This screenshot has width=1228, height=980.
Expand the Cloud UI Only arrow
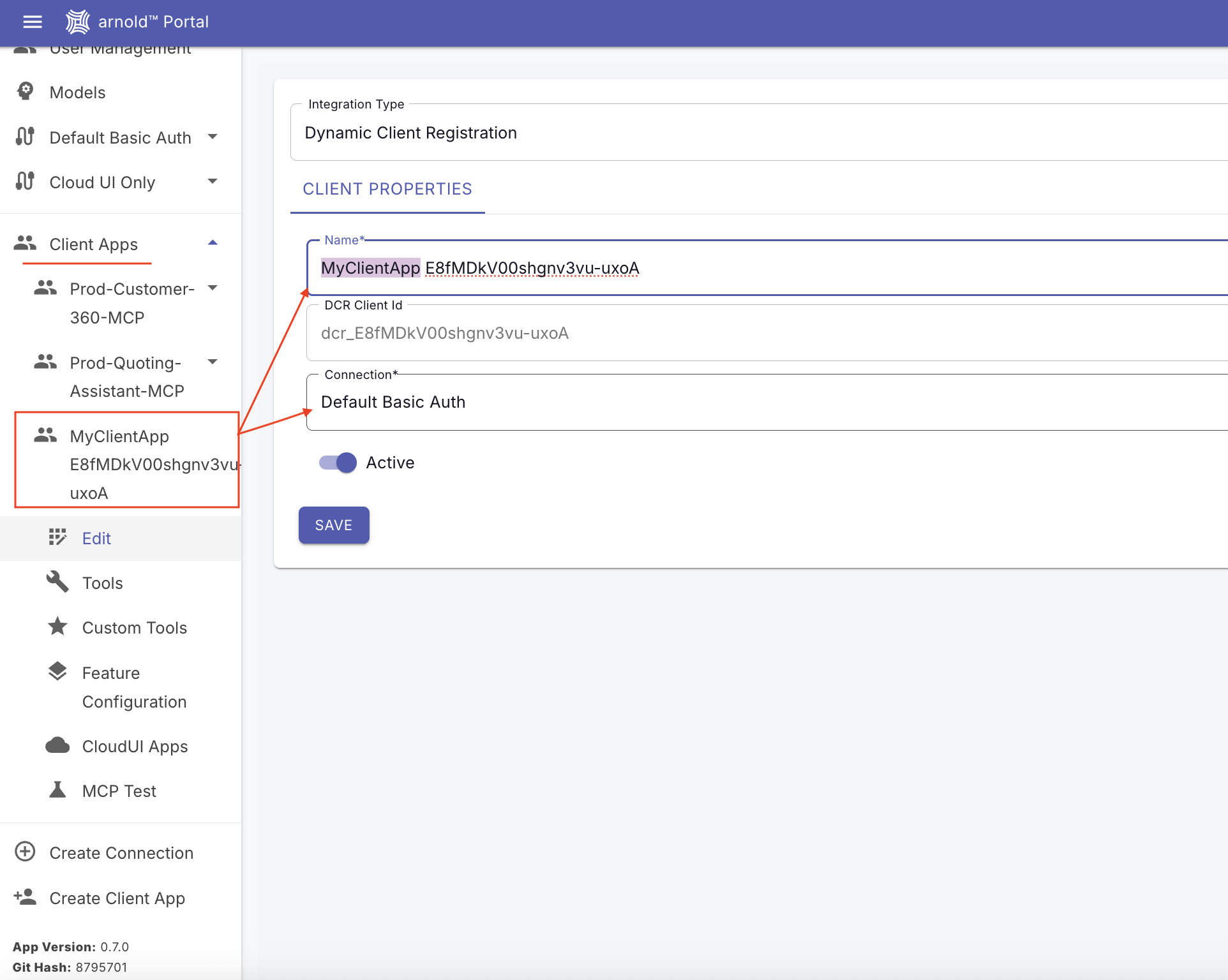tap(213, 181)
